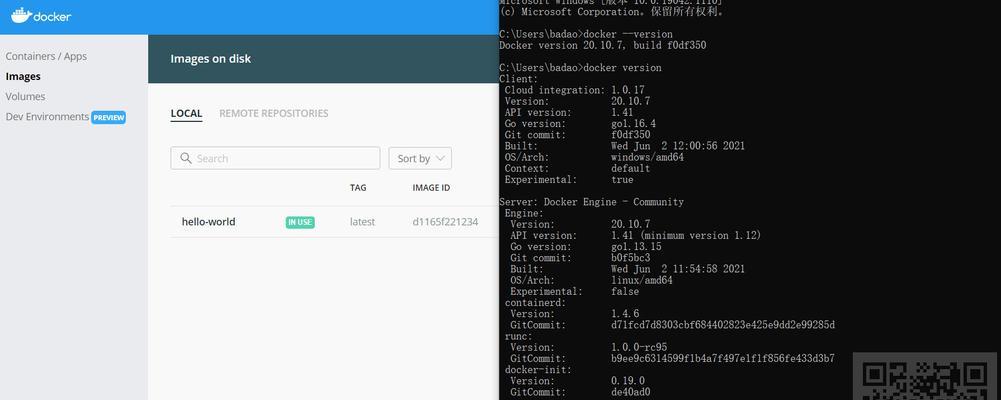Open Dev Environments preview section

point(47,117)
